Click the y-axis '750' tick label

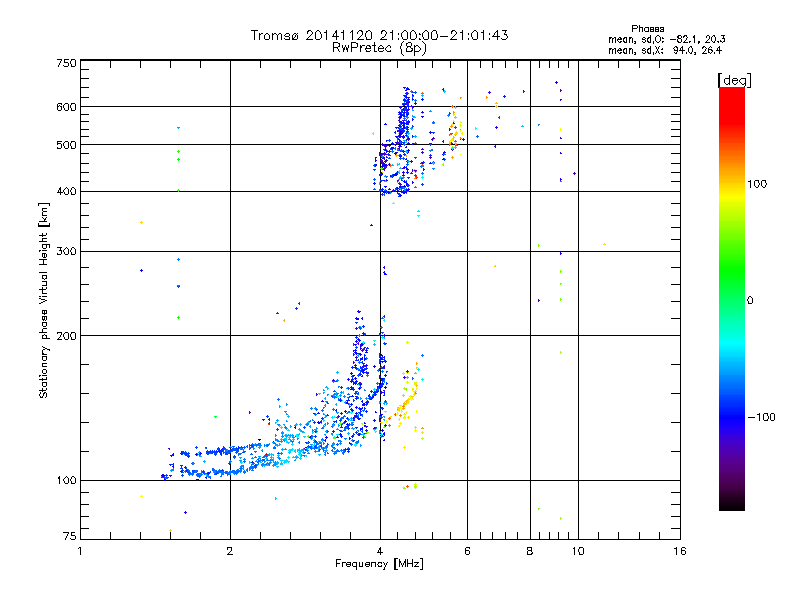point(66,63)
